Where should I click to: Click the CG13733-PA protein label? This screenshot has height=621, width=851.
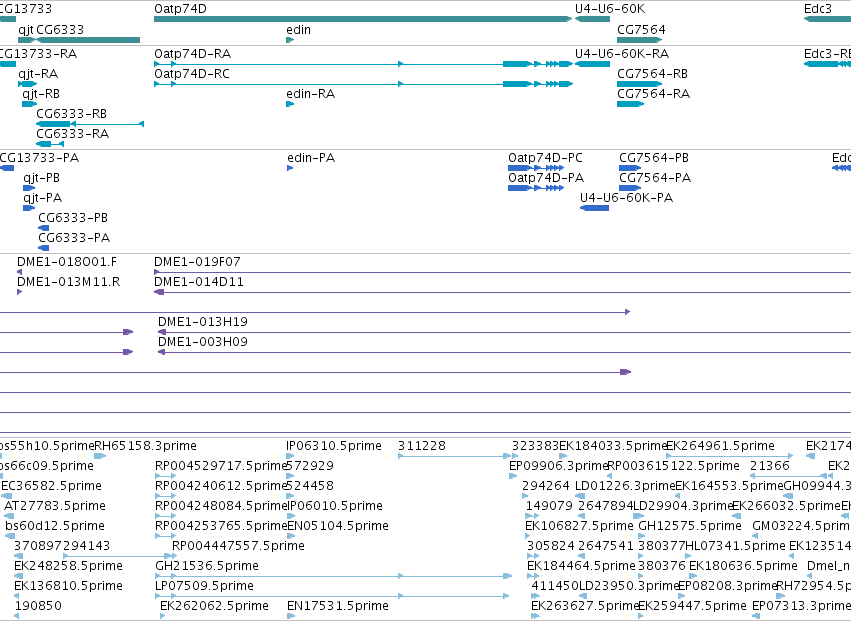coord(39,158)
